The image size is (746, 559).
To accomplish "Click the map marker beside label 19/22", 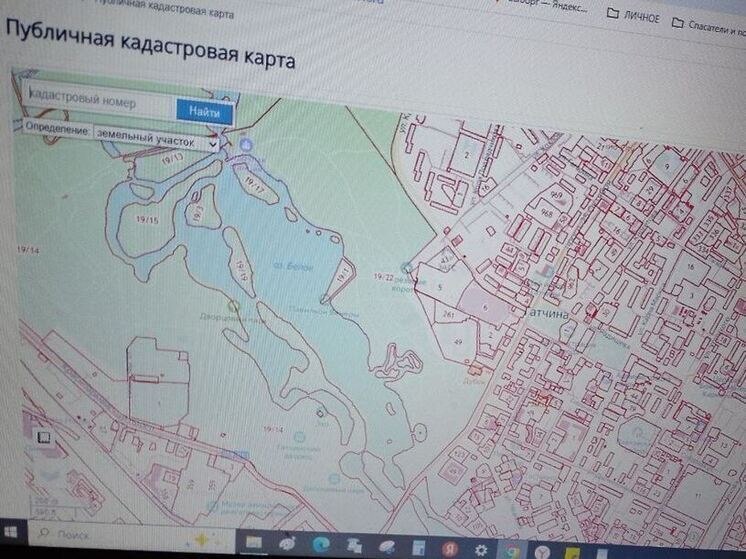I will coord(406,267).
